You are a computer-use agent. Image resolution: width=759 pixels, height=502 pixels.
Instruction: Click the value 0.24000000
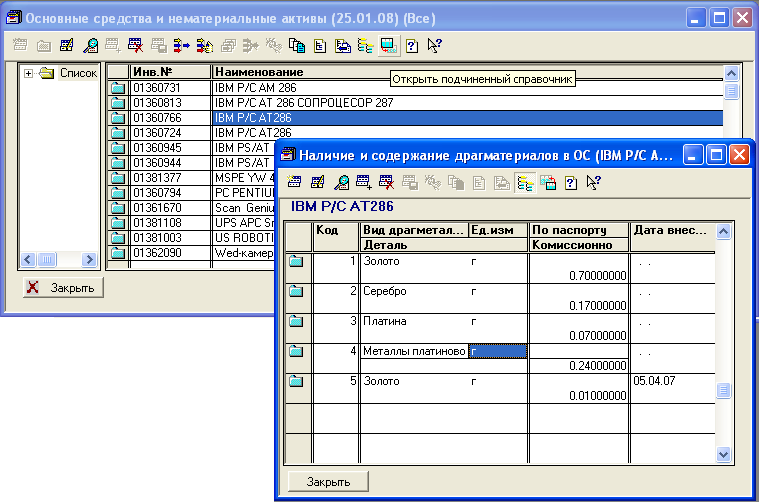tap(598, 366)
